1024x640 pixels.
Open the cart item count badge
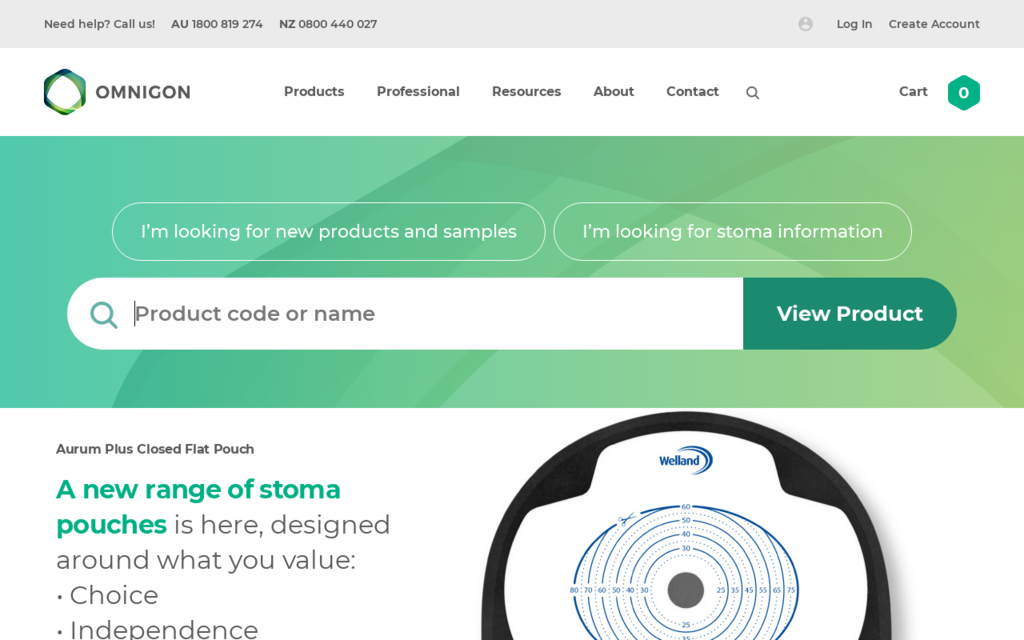tap(963, 93)
